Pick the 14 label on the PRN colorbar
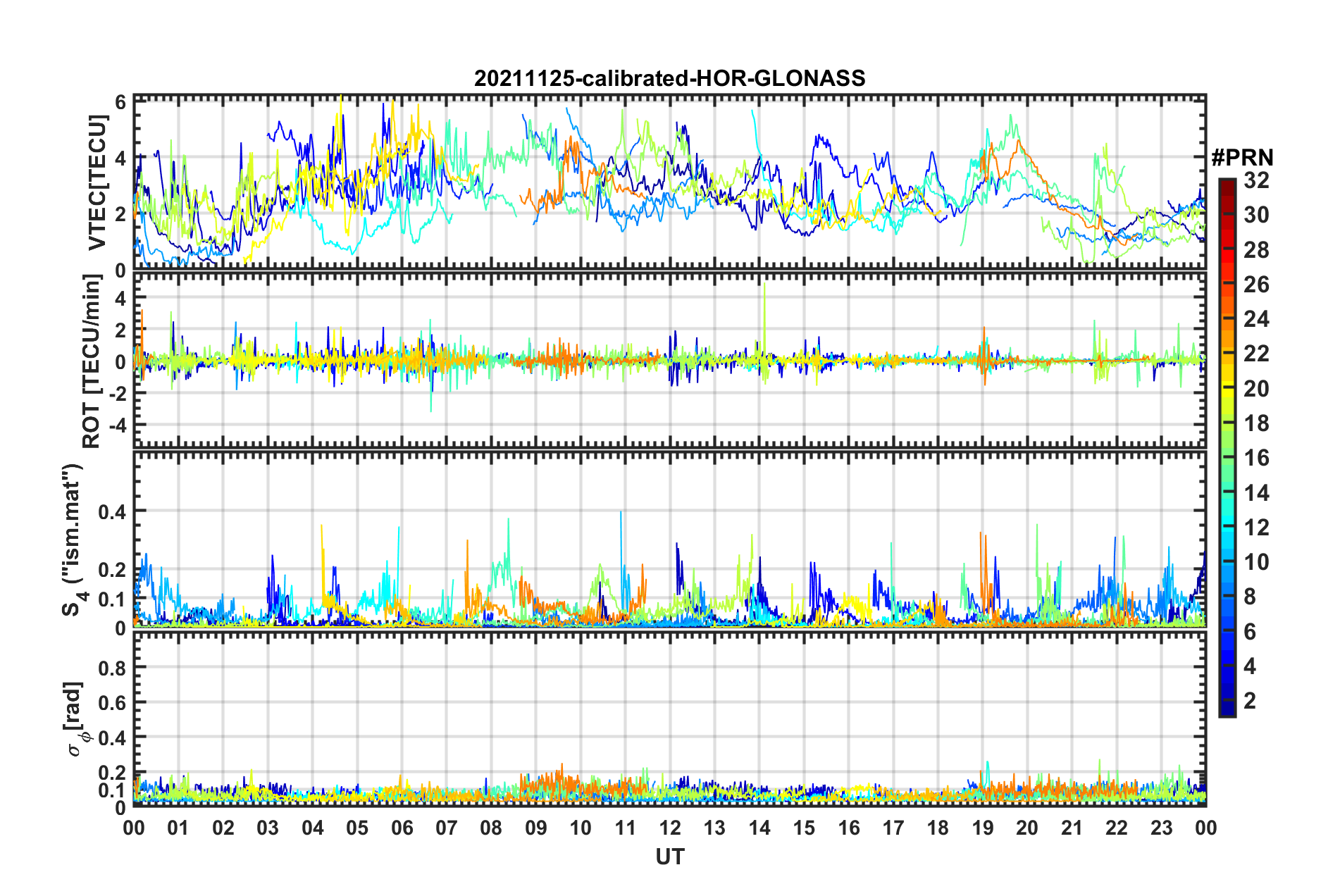Image resolution: width=1340 pixels, height=896 pixels. tap(1256, 493)
